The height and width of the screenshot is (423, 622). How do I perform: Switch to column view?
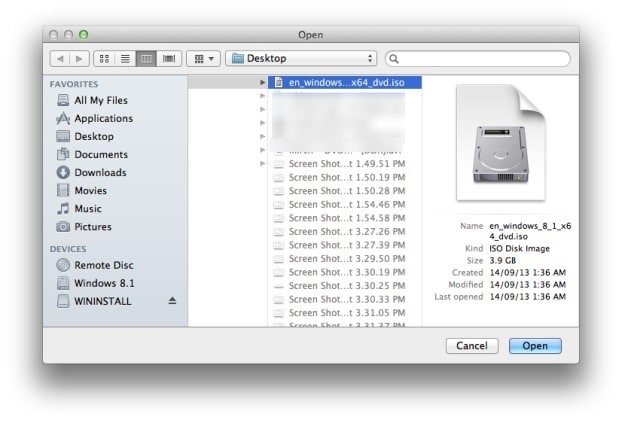(146, 59)
